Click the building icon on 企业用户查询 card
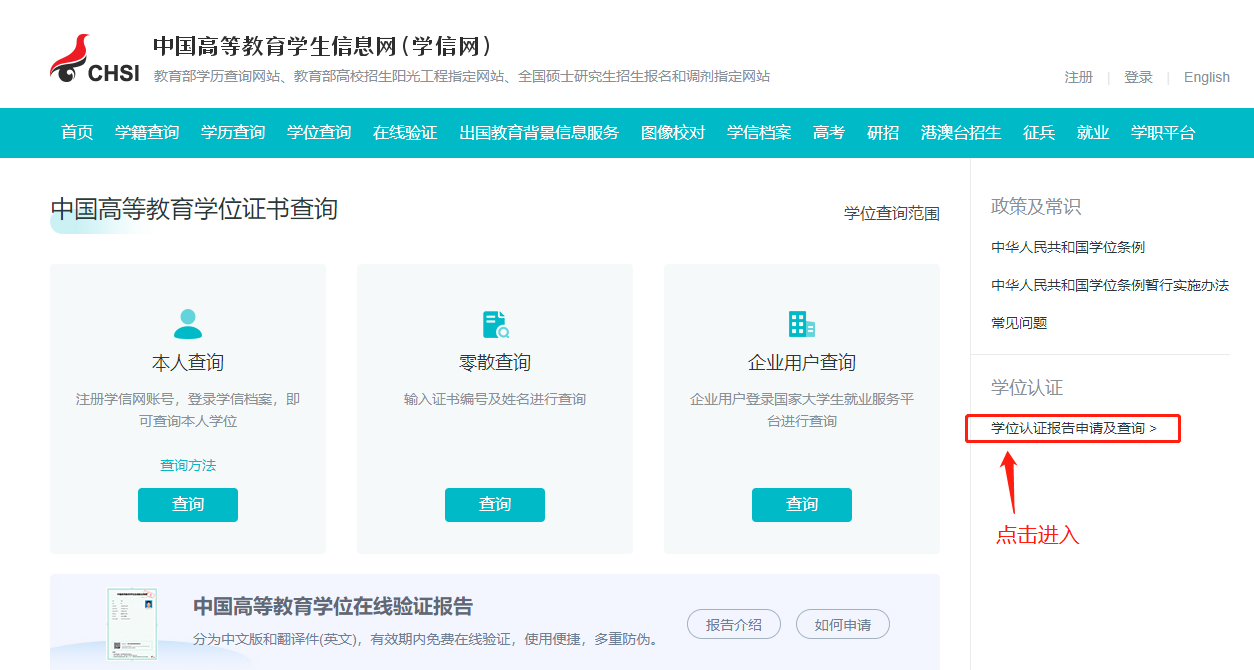The image size is (1254, 670). [x=801, y=322]
